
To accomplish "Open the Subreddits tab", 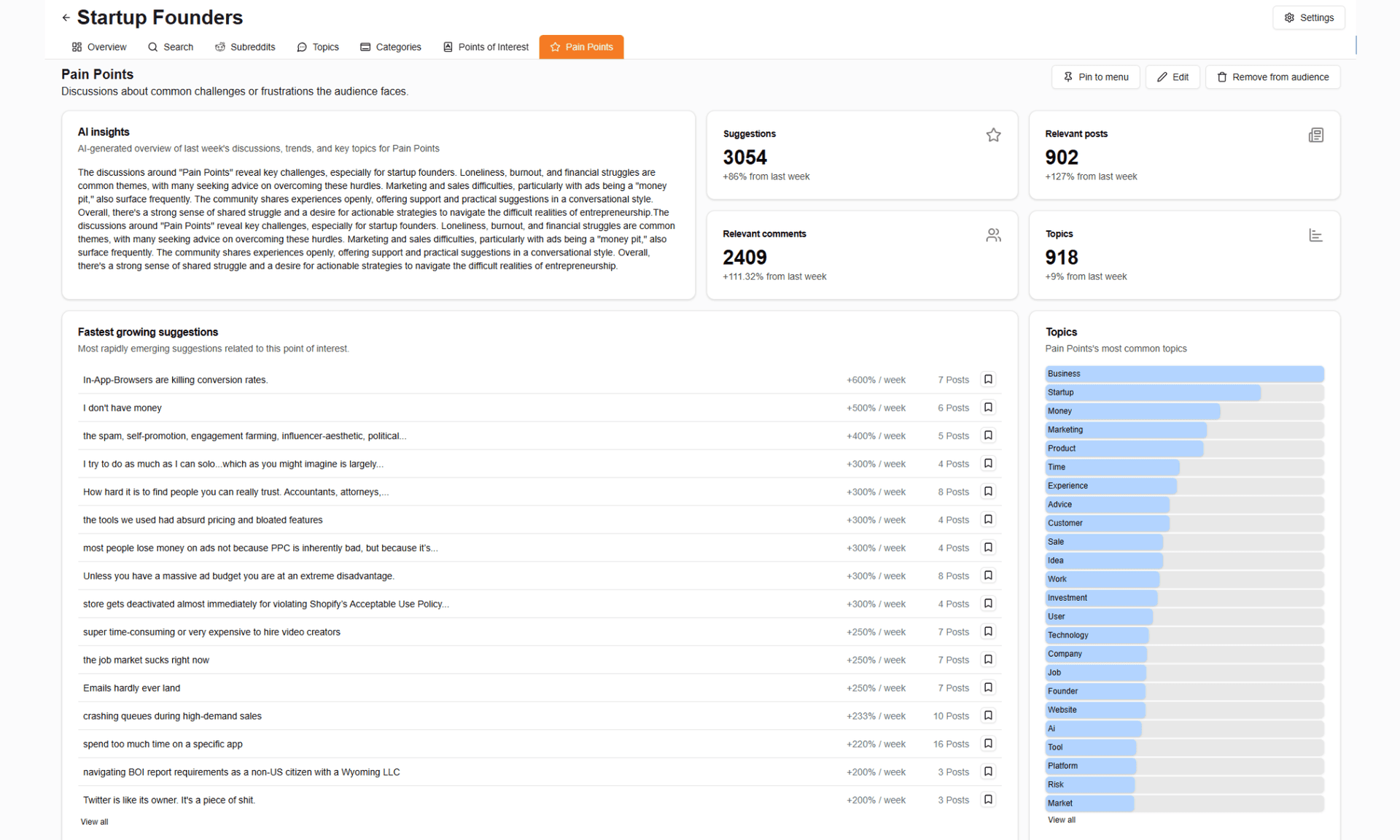I will pos(245,47).
